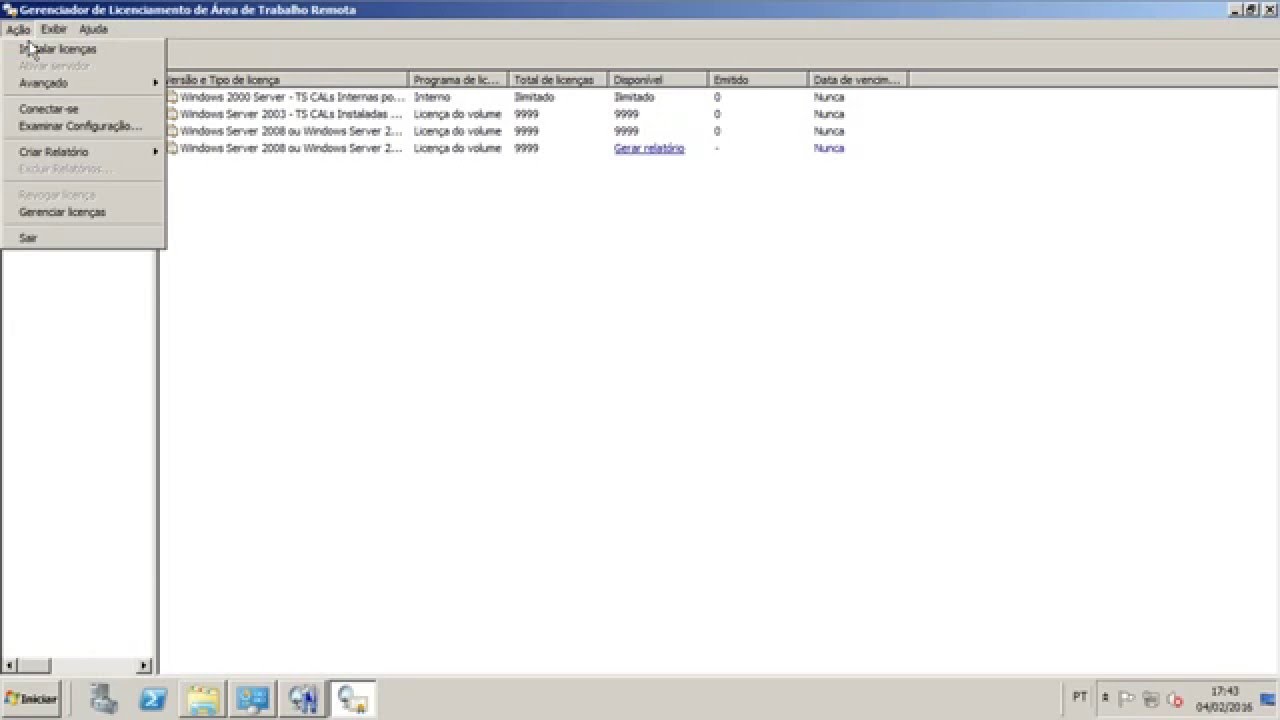Select Gerenciar licenças menu entry
1280x720 pixels.
(83, 212)
